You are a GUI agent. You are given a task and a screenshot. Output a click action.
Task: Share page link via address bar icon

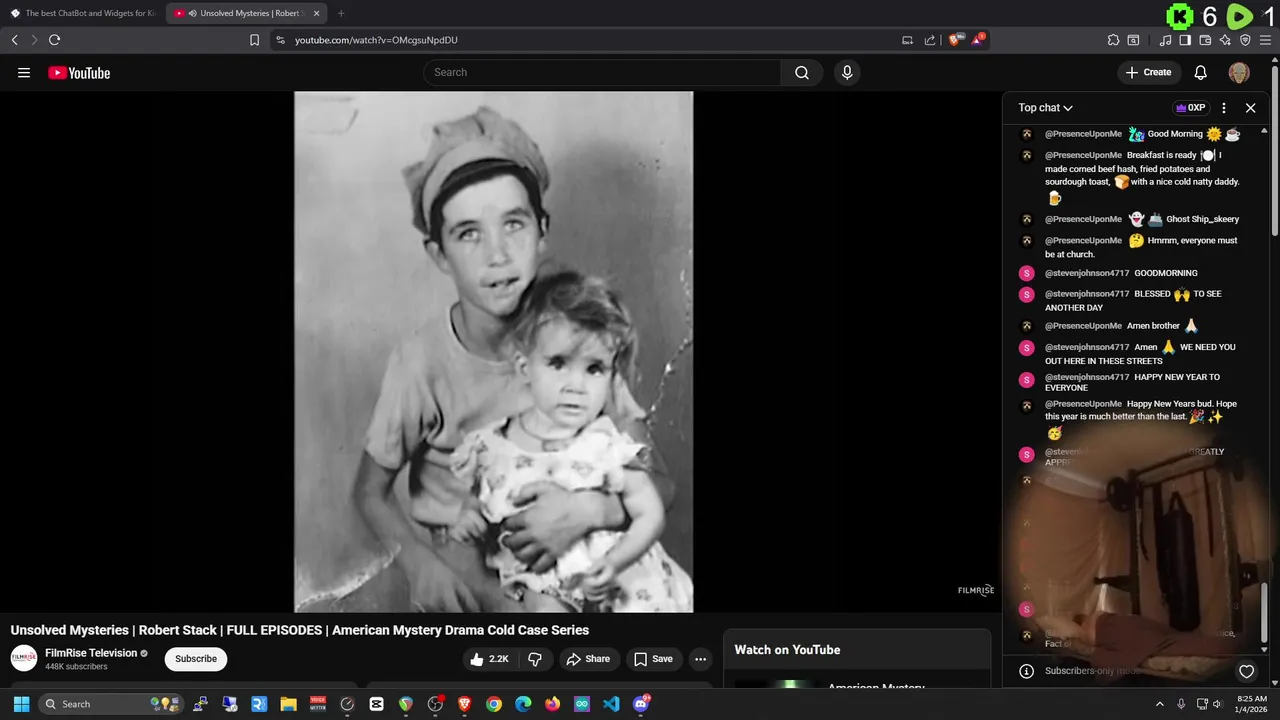tap(930, 40)
